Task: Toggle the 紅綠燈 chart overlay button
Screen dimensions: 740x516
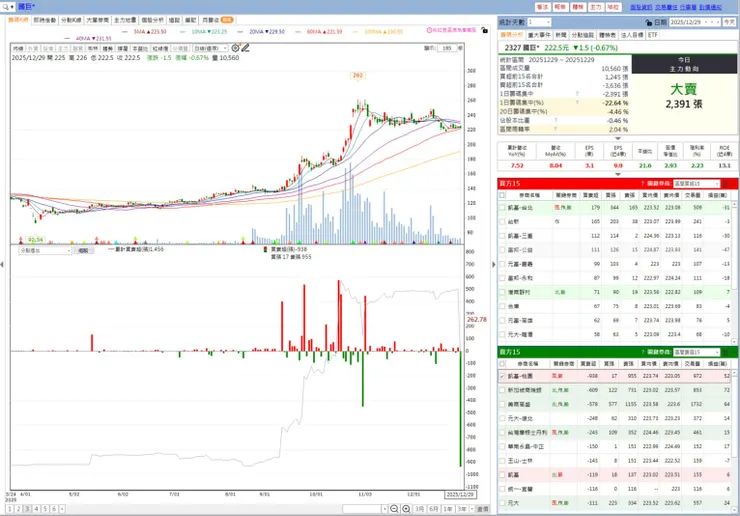Action: point(160,48)
